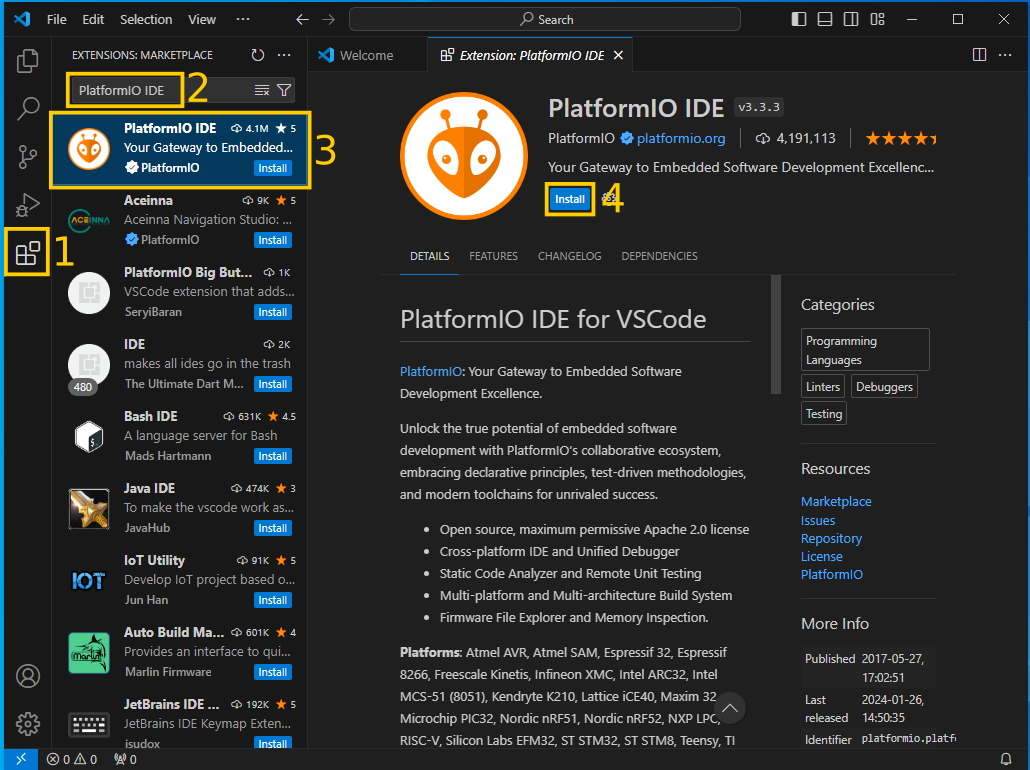Select the PlatformIO Big Buttons extension entry
1030x770 pixels.
pyautogui.click(x=181, y=292)
